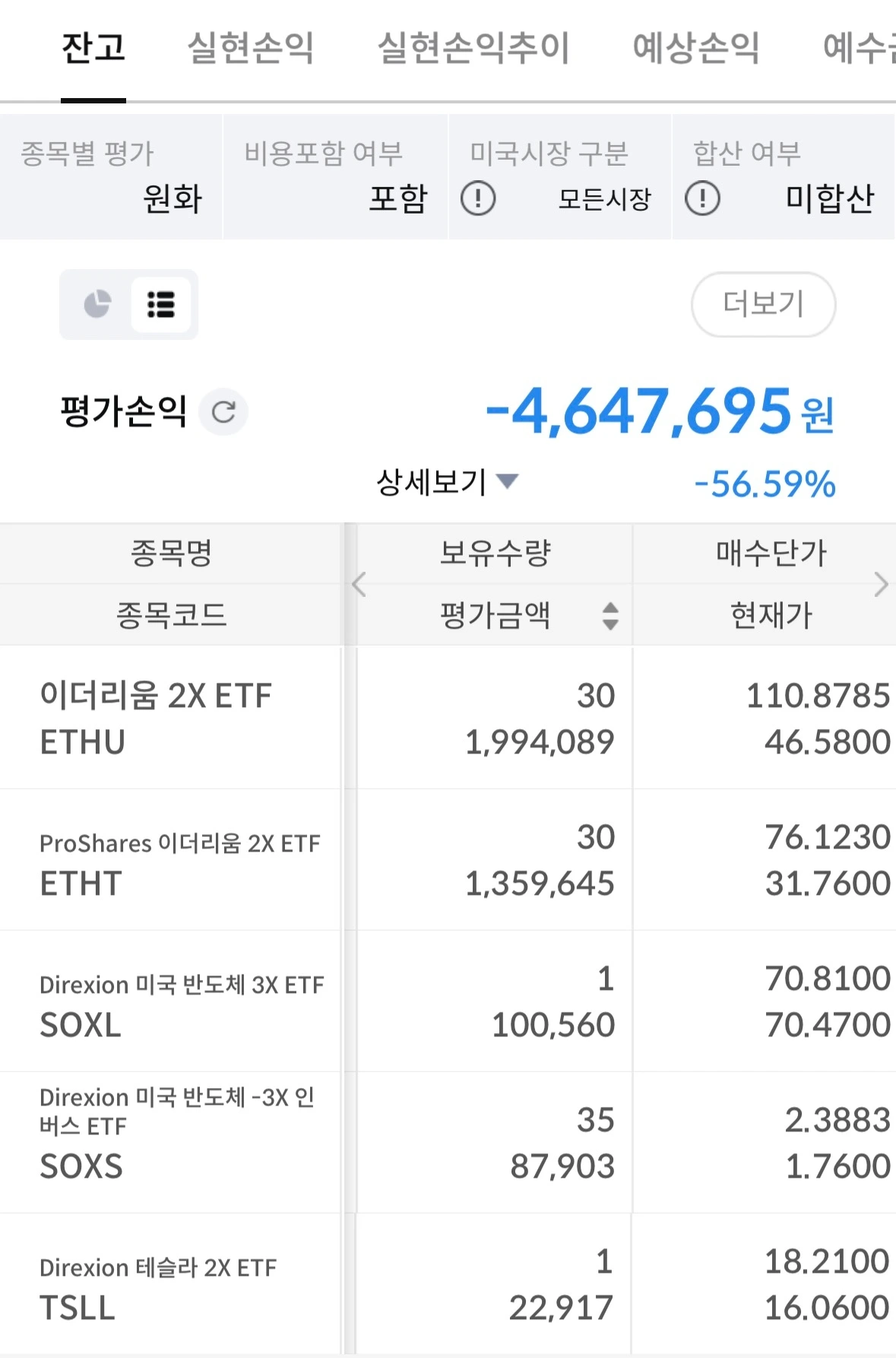
Task: Open the 예상손익 tab
Action: [x=696, y=48]
